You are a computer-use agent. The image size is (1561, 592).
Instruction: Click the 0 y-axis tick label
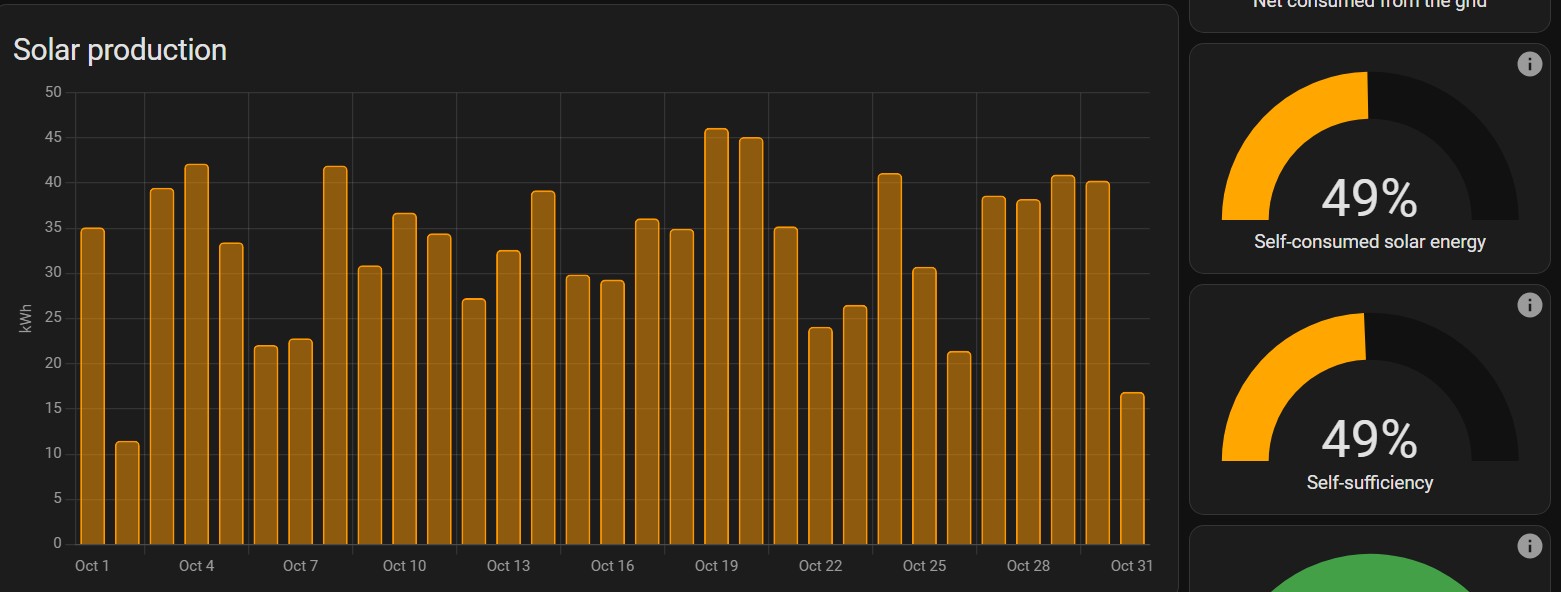click(x=58, y=544)
